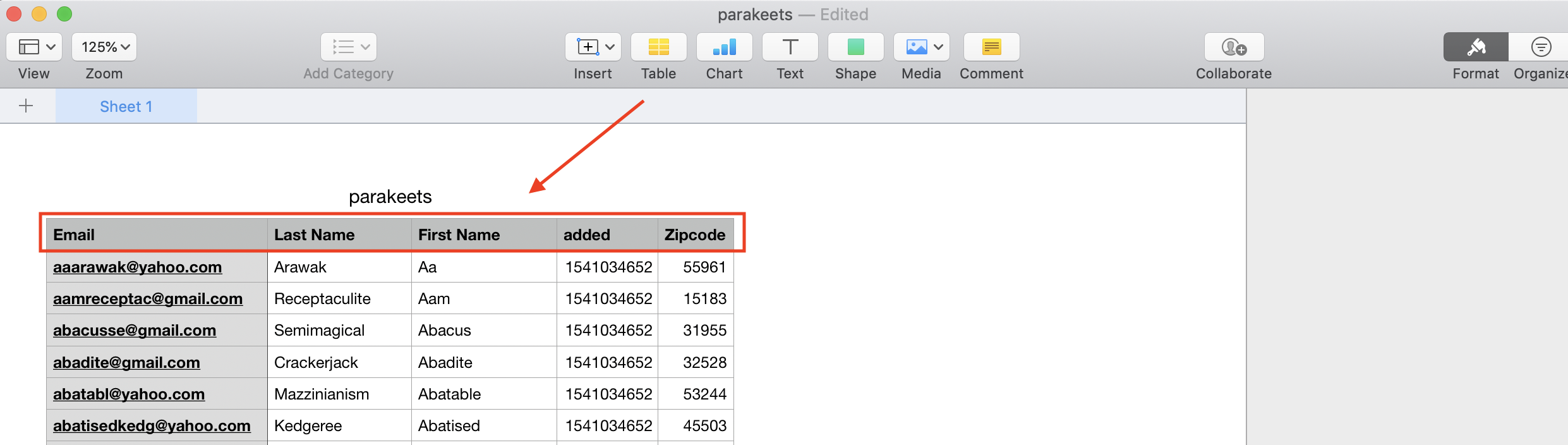Image resolution: width=1568 pixels, height=445 pixels.
Task: Click the Add Category list icon
Action: click(349, 47)
